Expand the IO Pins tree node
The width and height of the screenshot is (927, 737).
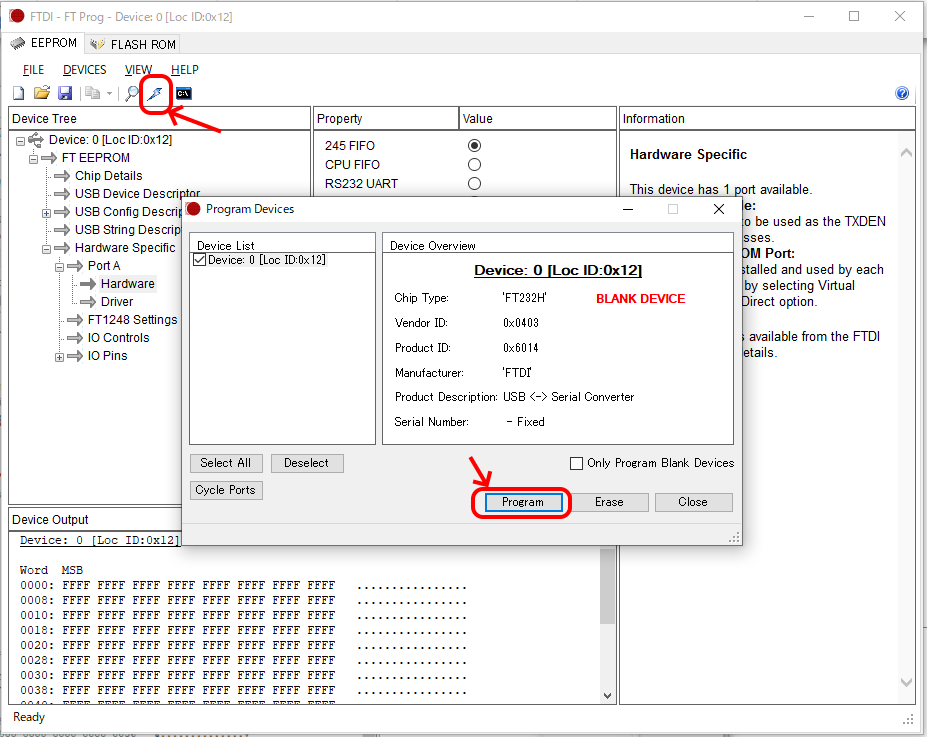pos(59,356)
